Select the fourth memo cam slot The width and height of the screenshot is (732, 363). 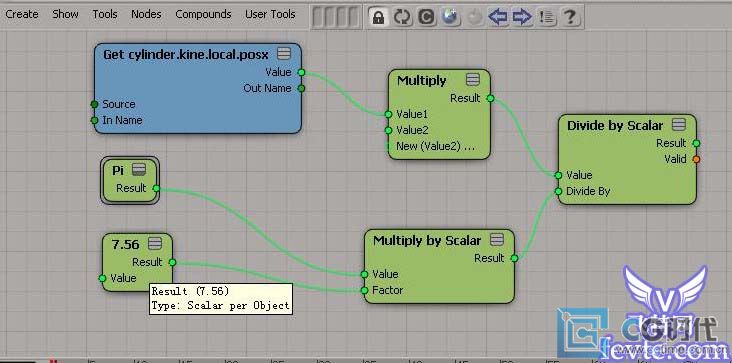click(x=354, y=17)
